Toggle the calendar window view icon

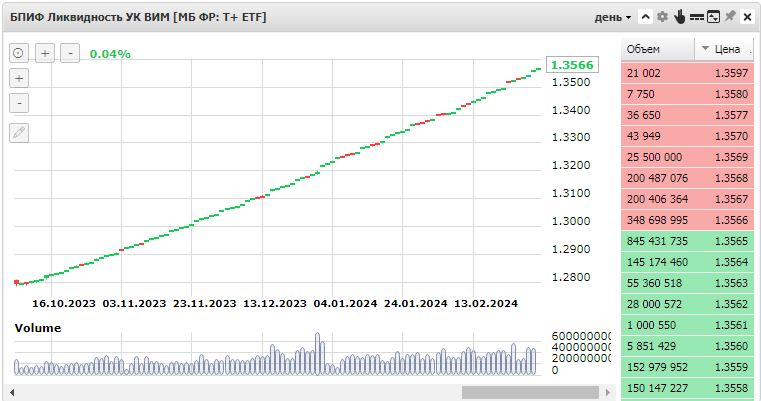tap(713, 17)
